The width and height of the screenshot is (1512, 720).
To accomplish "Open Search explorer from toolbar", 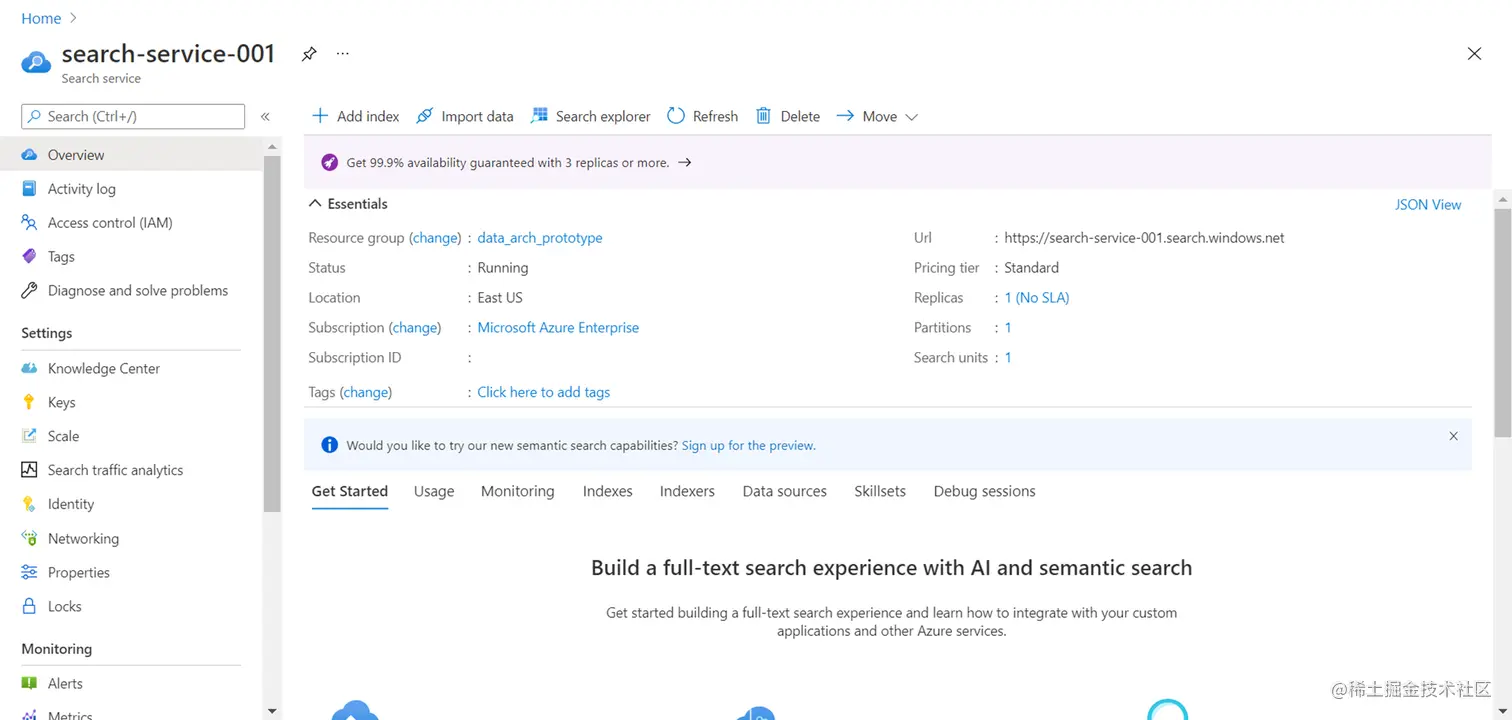I will pyautogui.click(x=590, y=116).
